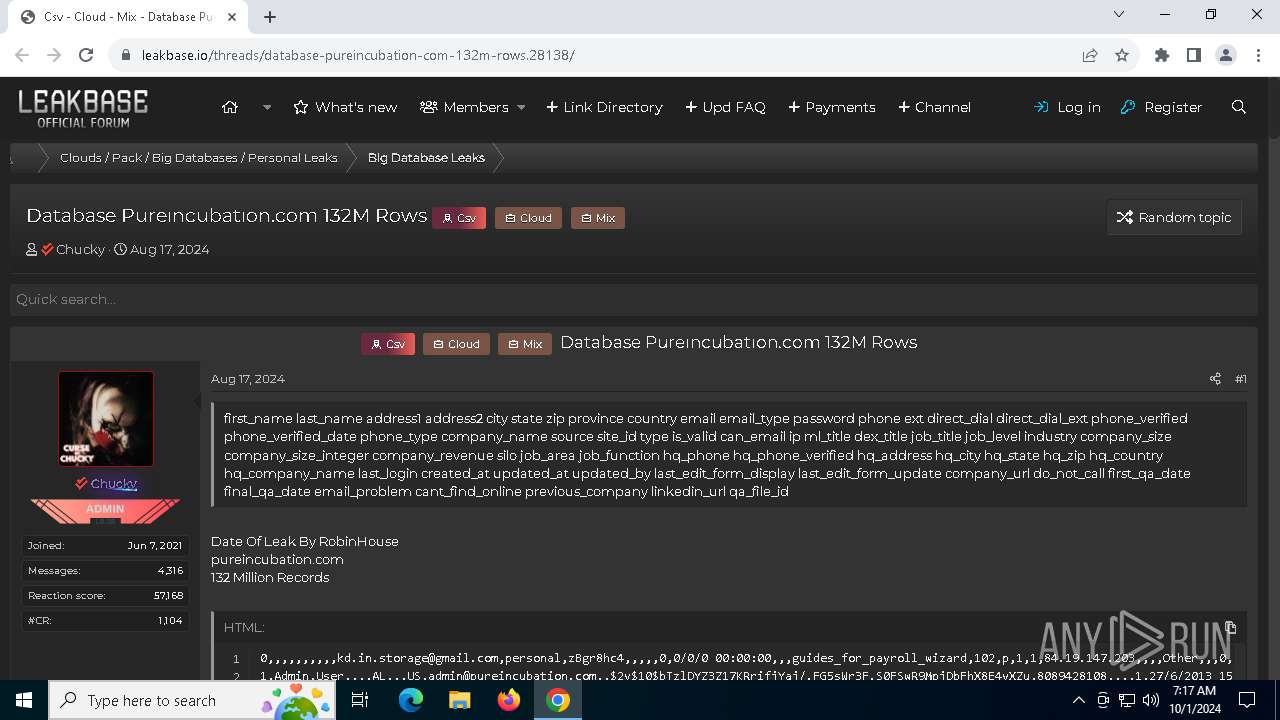Reload the page
1280x720 pixels.
(86, 55)
